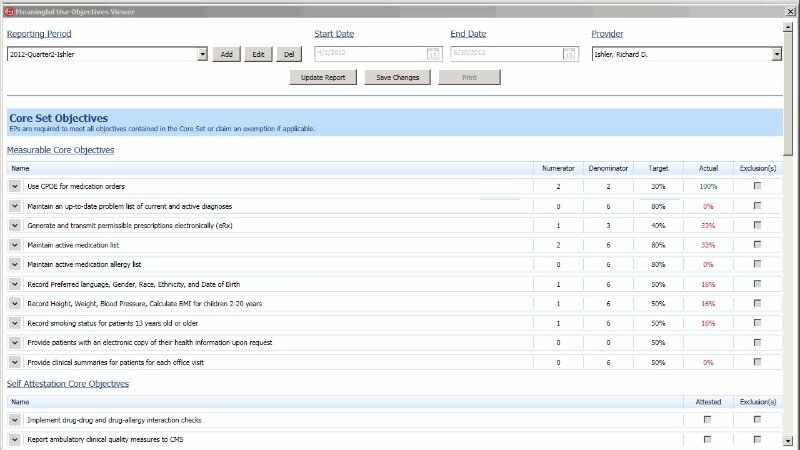Tick Attested for drug-drug interaction checks

(708, 420)
